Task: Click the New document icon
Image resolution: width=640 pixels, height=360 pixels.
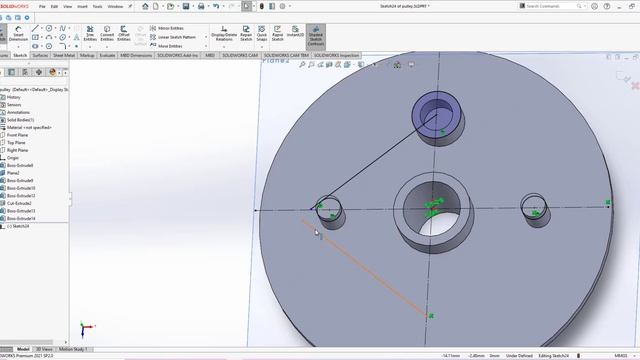Action: click(156, 6)
